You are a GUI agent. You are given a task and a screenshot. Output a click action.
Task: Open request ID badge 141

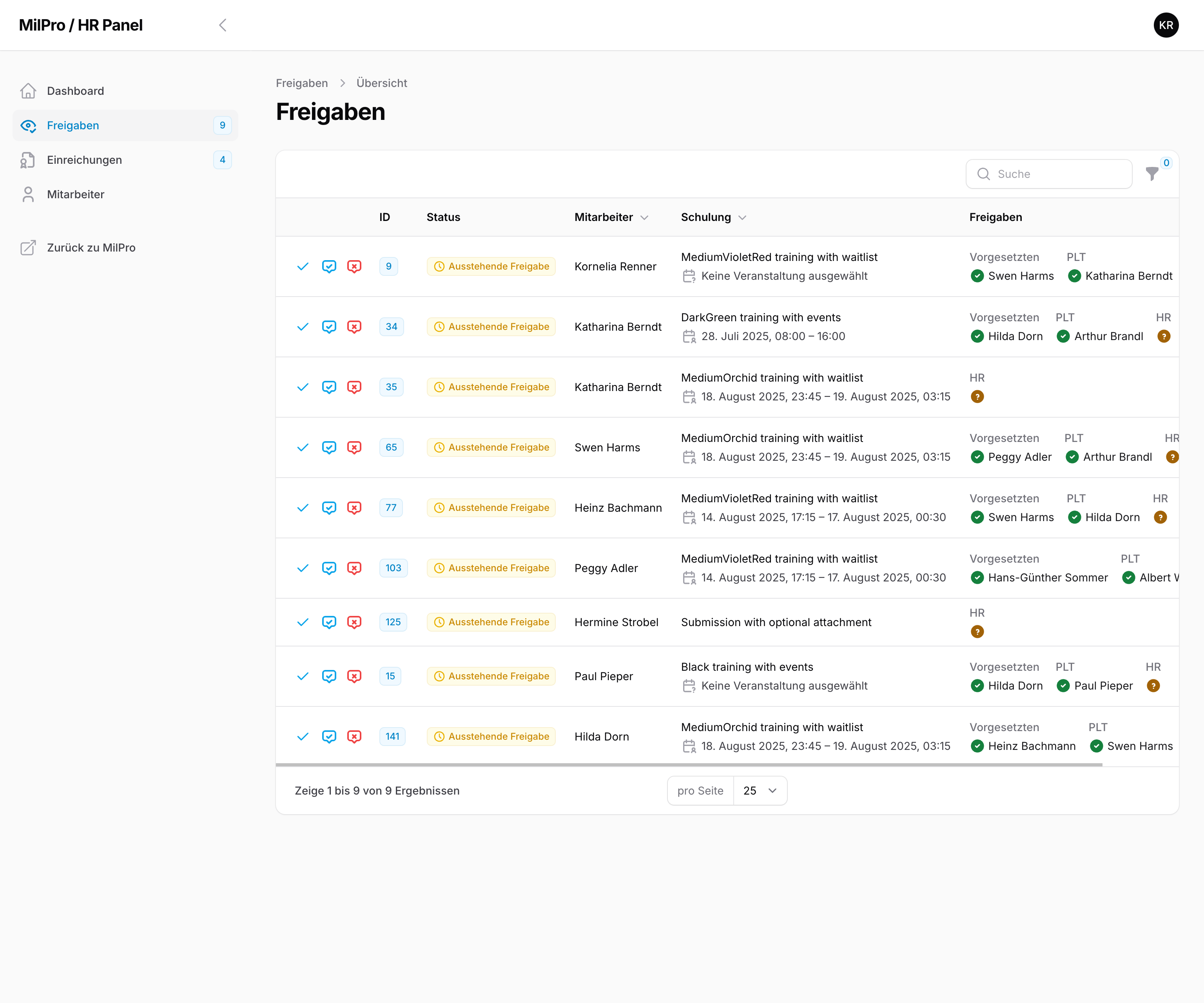[x=392, y=737]
